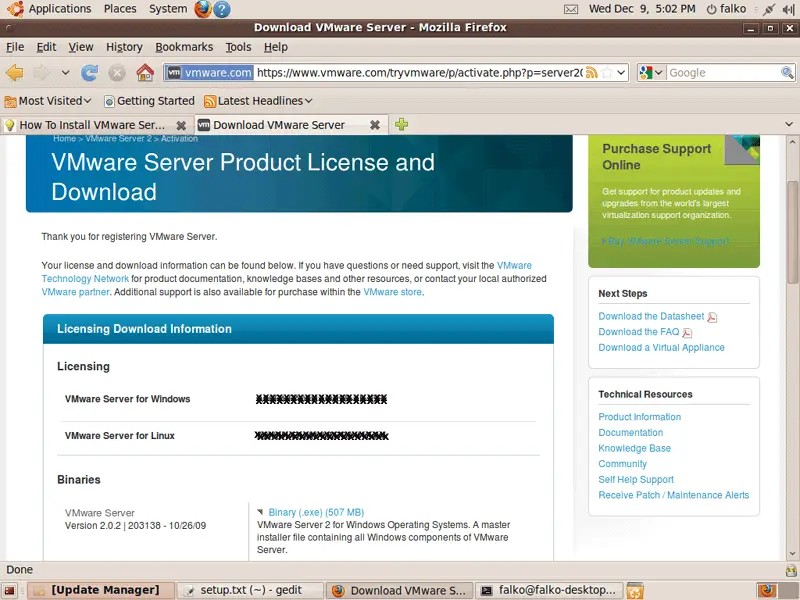Open the Help launcher in top panel
This screenshot has width=800, height=600.
[x=222, y=9]
